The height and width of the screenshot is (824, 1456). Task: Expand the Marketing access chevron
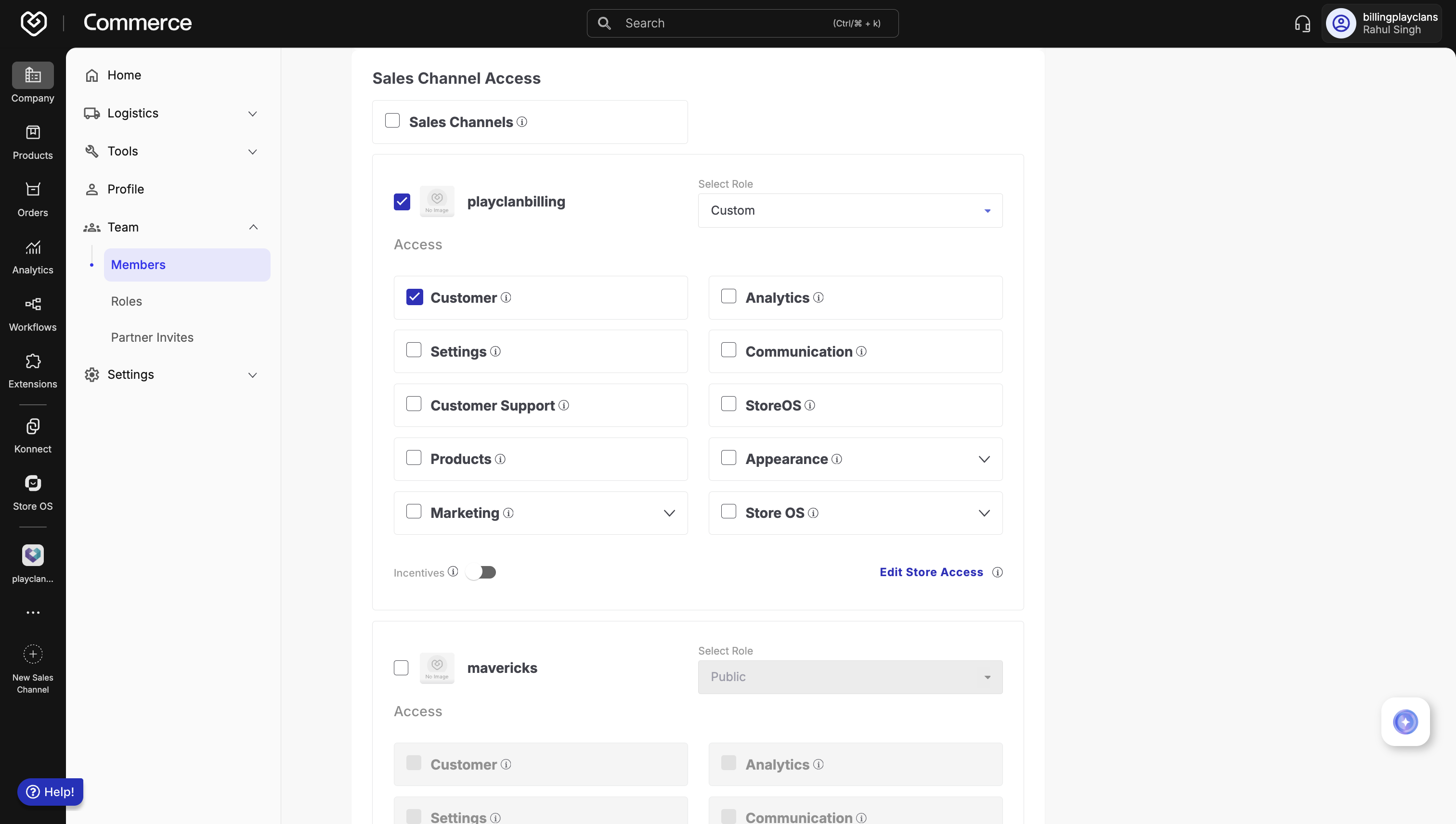669,513
